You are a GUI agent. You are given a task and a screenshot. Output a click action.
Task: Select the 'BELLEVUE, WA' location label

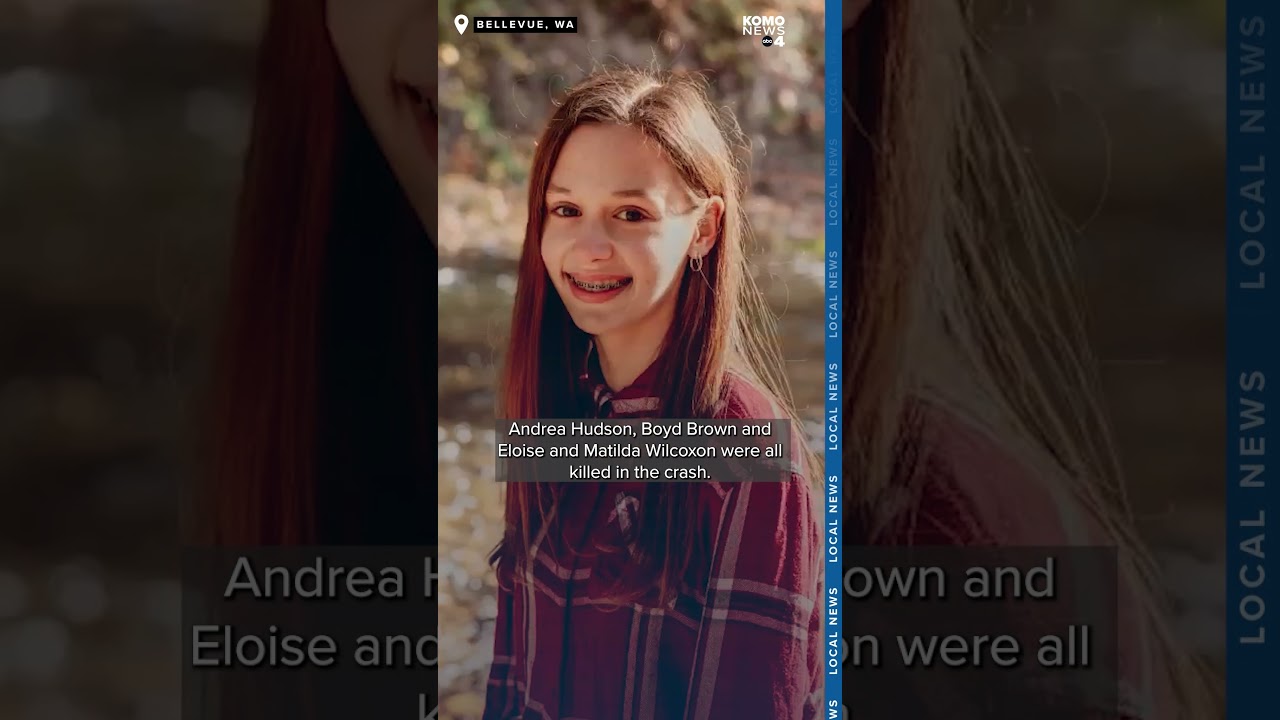[x=525, y=25]
